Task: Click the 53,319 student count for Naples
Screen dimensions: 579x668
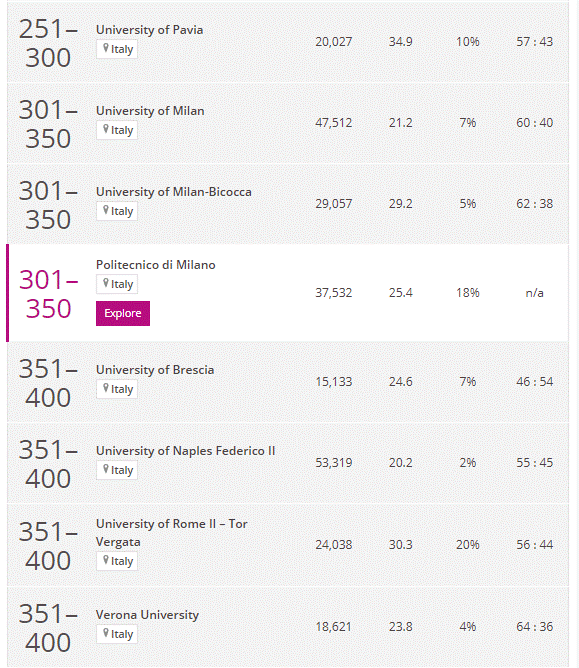Action: tap(334, 463)
